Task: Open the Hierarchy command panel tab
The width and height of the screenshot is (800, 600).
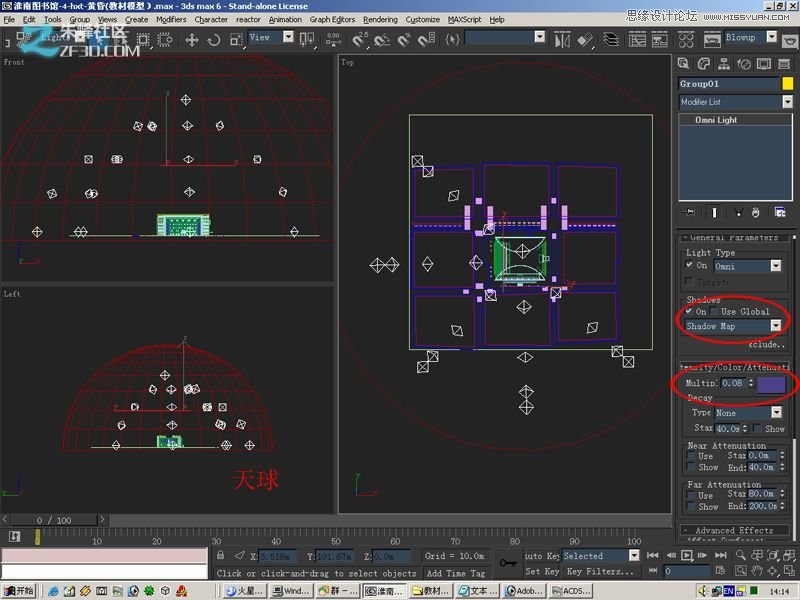Action: [723, 64]
